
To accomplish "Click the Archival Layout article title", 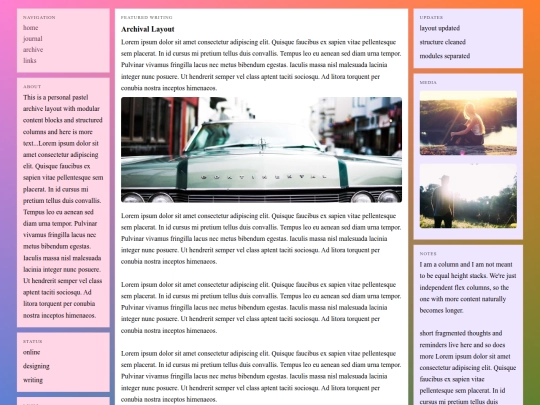I will click(x=147, y=29).
